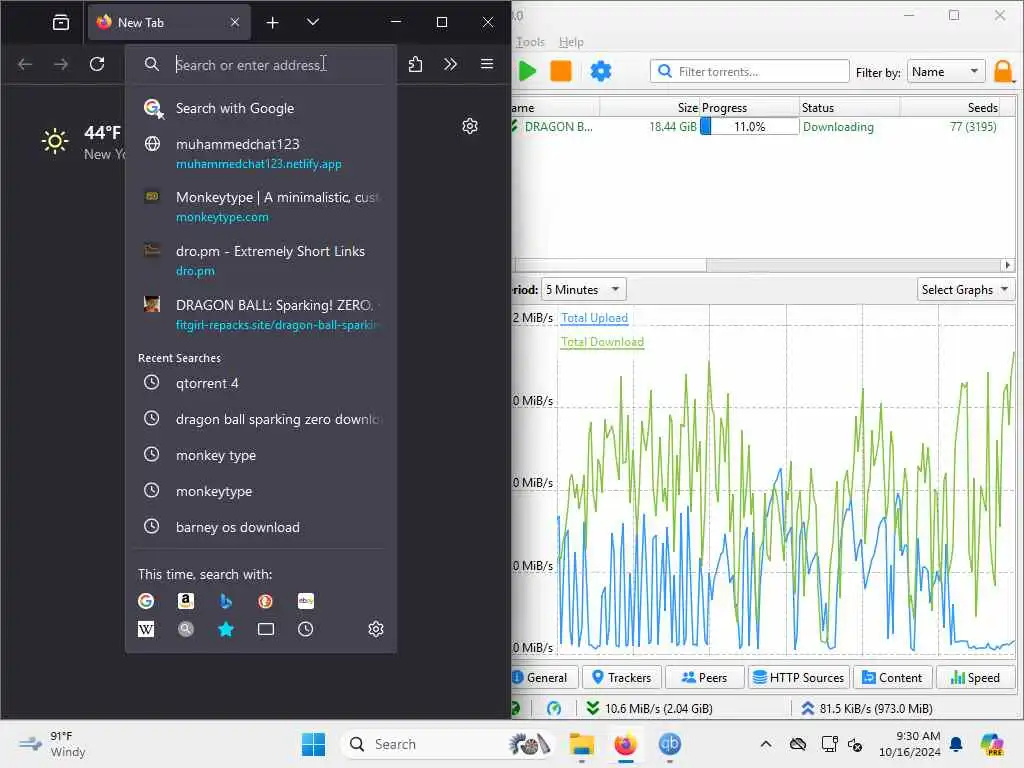
Task: Open Firefox extensions puzzle icon
Action: click(x=415, y=64)
